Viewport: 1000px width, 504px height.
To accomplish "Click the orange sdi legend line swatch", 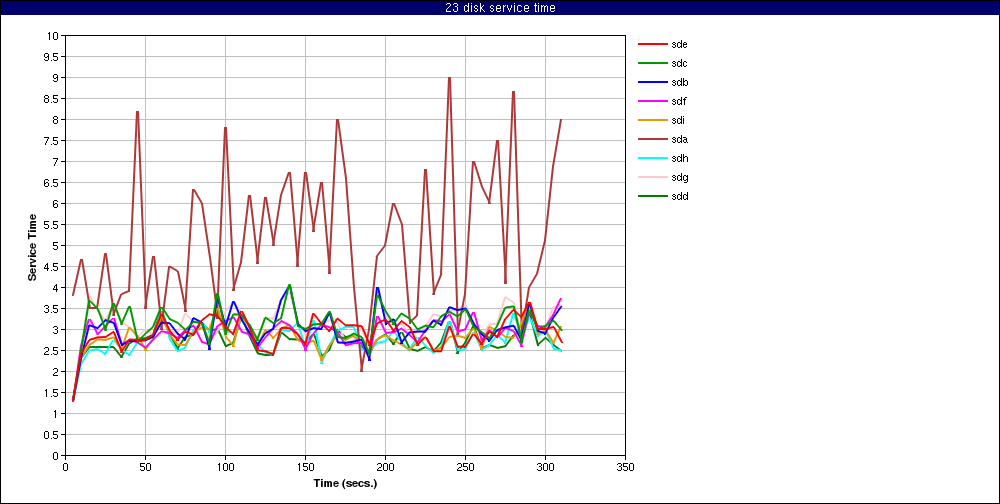I will click(651, 120).
